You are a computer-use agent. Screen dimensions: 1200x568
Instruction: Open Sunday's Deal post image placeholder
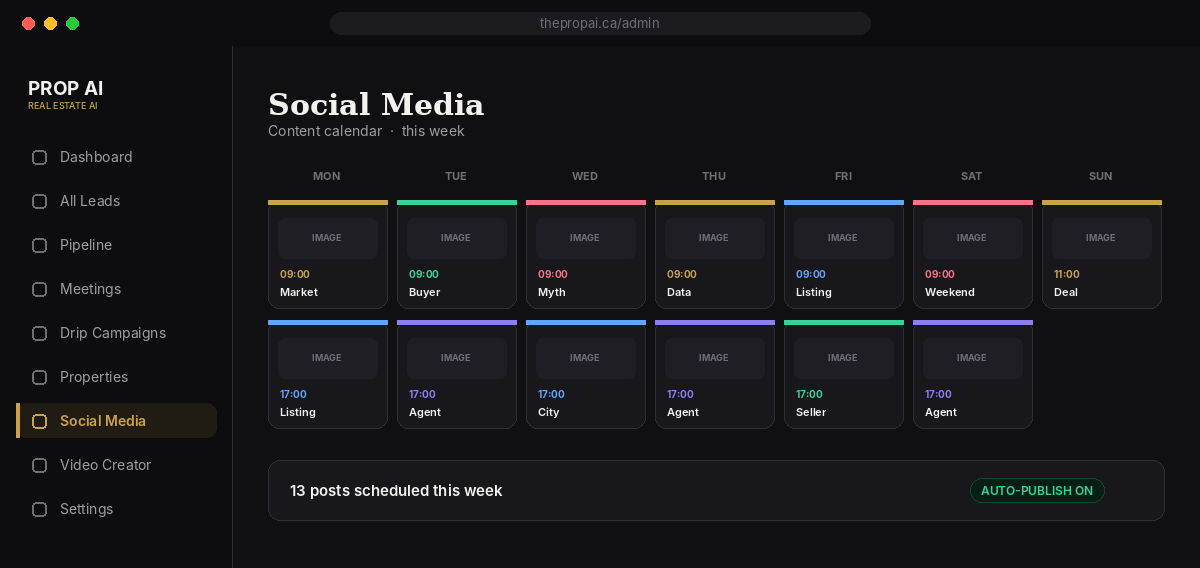coord(1101,238)
